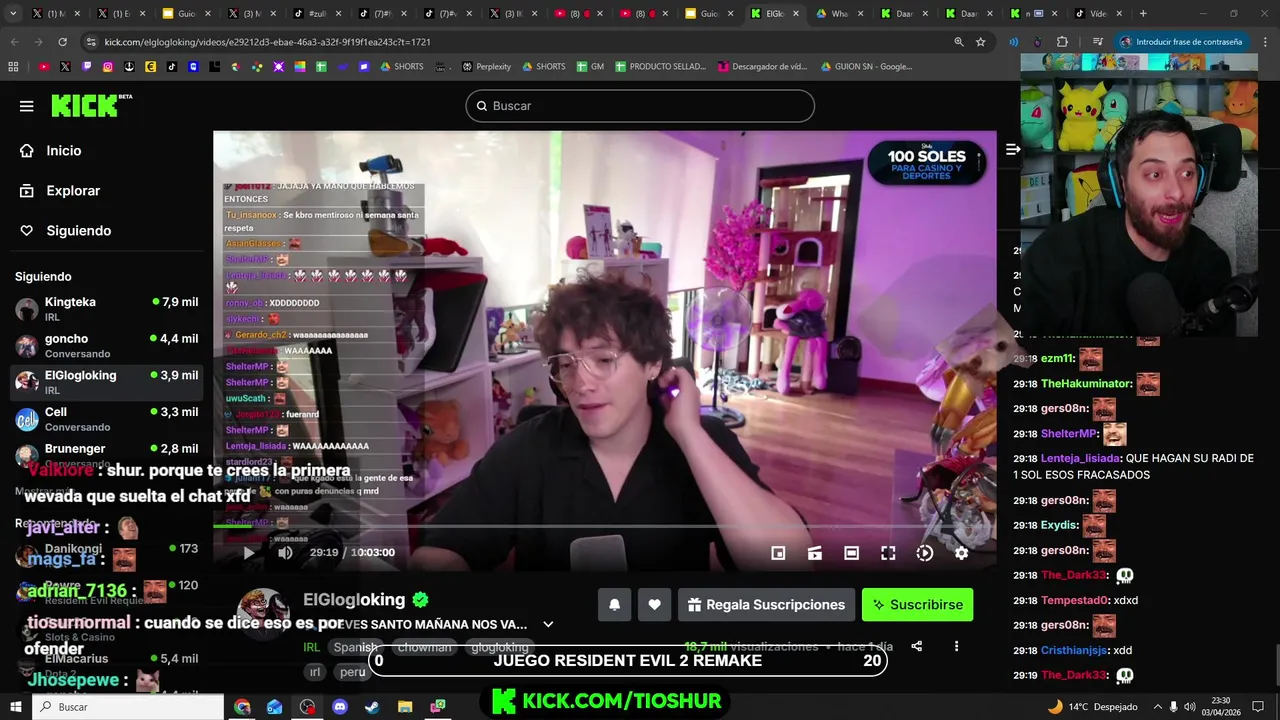Screen dimensions: 1280x720
Task: Open the browser extensions puzzle icon
Action: pos(1062,42)
